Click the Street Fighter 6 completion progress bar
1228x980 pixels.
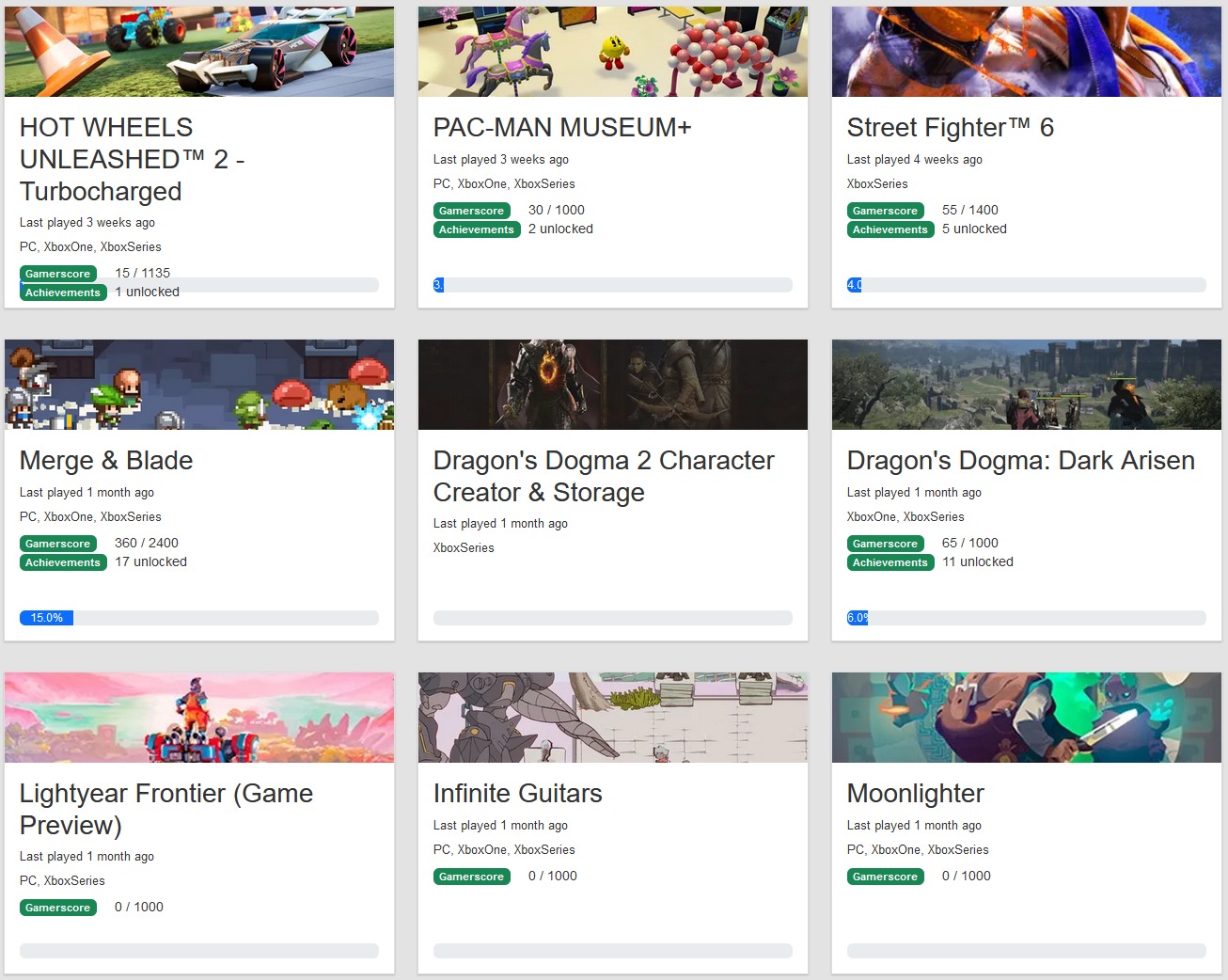point(1027,285)
